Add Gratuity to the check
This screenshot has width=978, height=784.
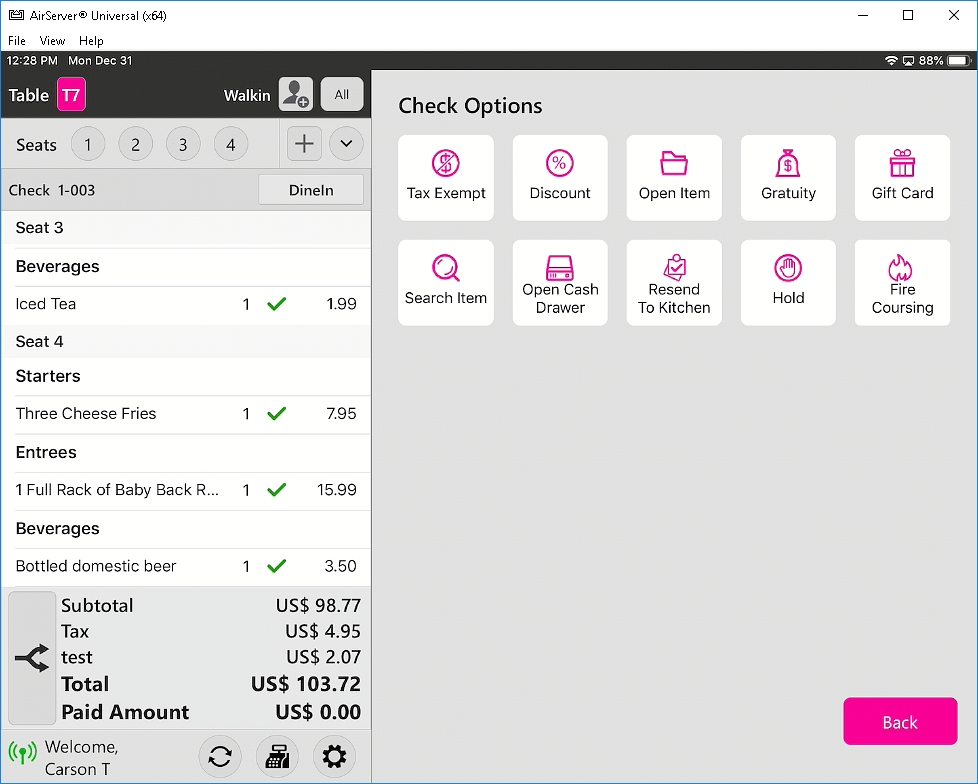[788, 177]
